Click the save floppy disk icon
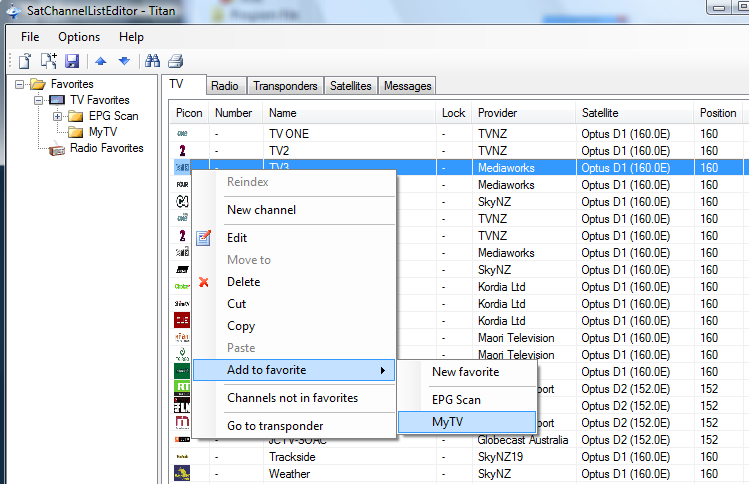Screen dimensions: 749x484 (x=71, y=61)
